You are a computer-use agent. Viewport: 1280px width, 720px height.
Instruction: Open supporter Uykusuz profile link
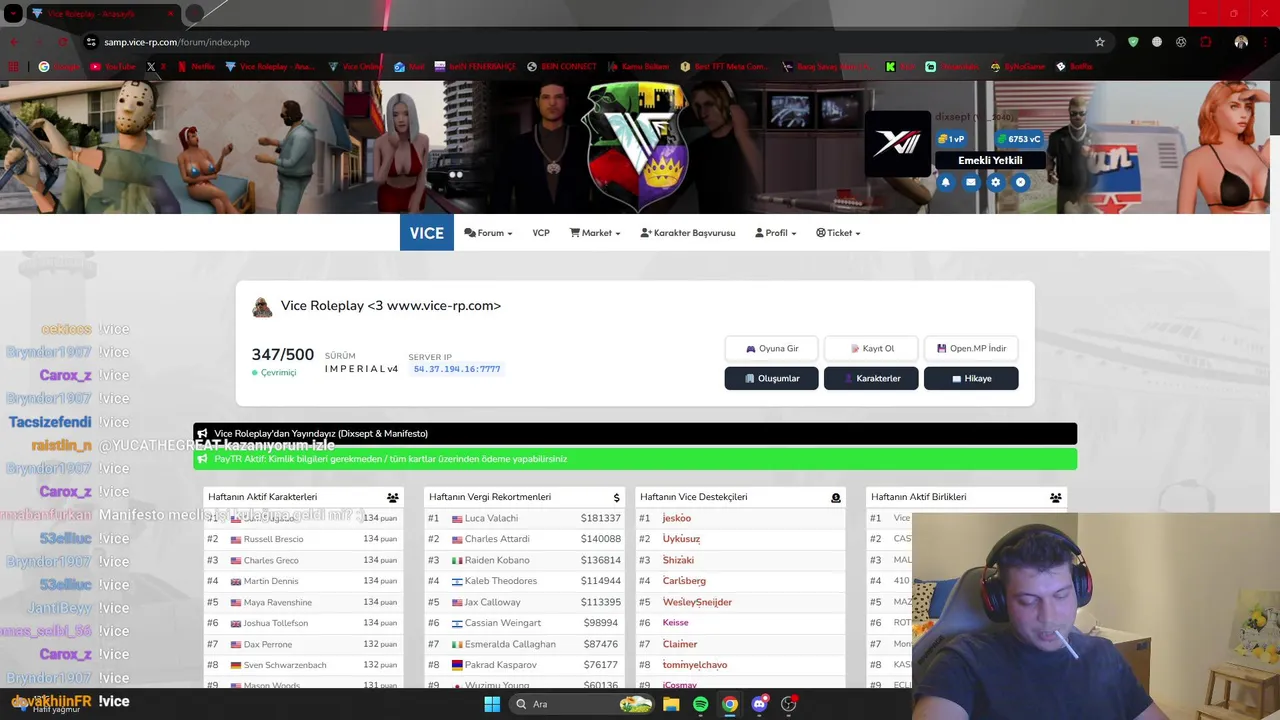click(x=681, y=539)
